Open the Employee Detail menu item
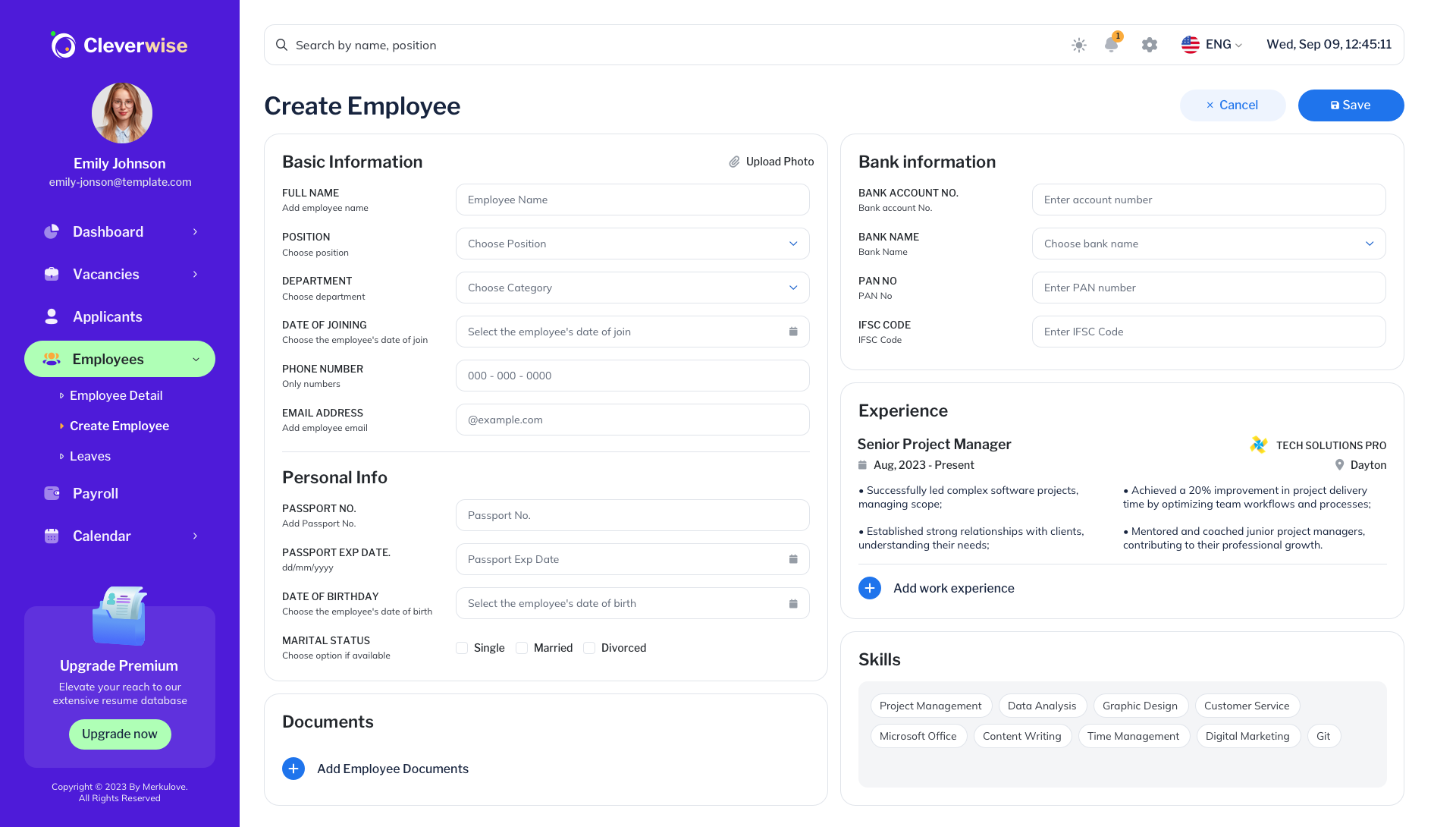The width and height of the screenshot is (1456, 827). click(115, 395)
